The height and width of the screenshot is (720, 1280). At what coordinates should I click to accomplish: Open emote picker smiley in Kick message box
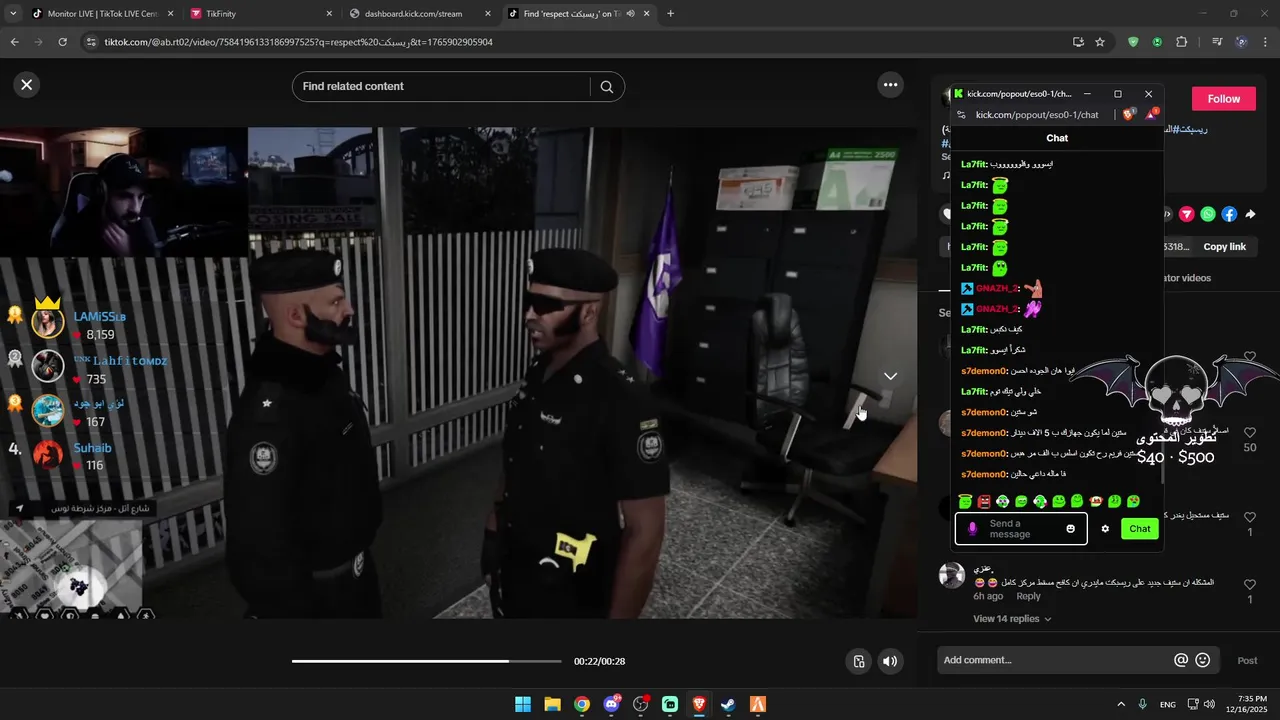click(1070, 529)
